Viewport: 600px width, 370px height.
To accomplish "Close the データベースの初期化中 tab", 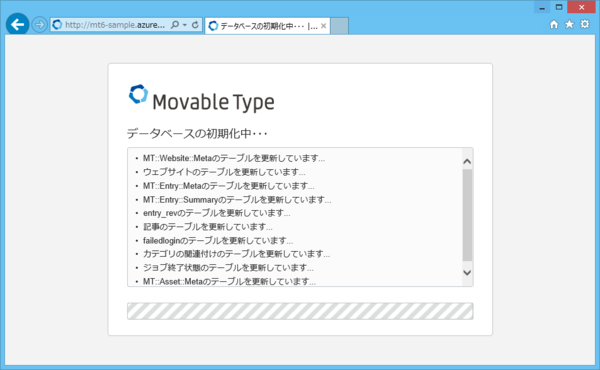I will click(x=323, y=26).
